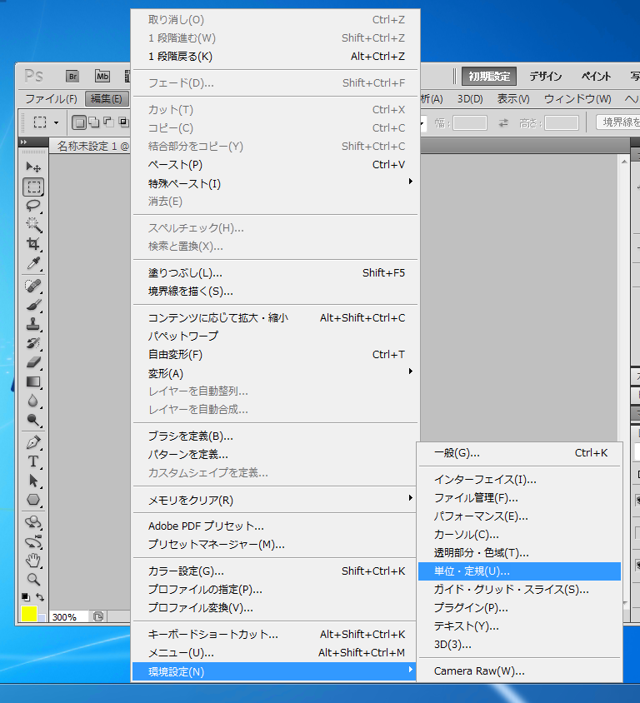Viewport: 640px width, 703px height.
Task: Click Add to selection mode button
Action: pyautogui.click(x=94, y=122)
